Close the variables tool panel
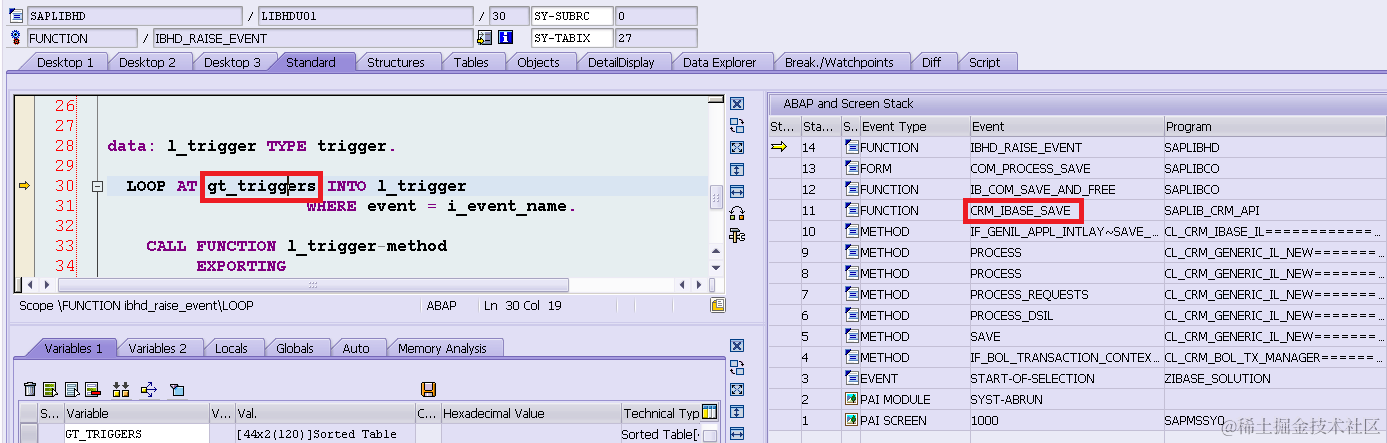Viewport: 1387px width, 443px height. click(737, 346)
